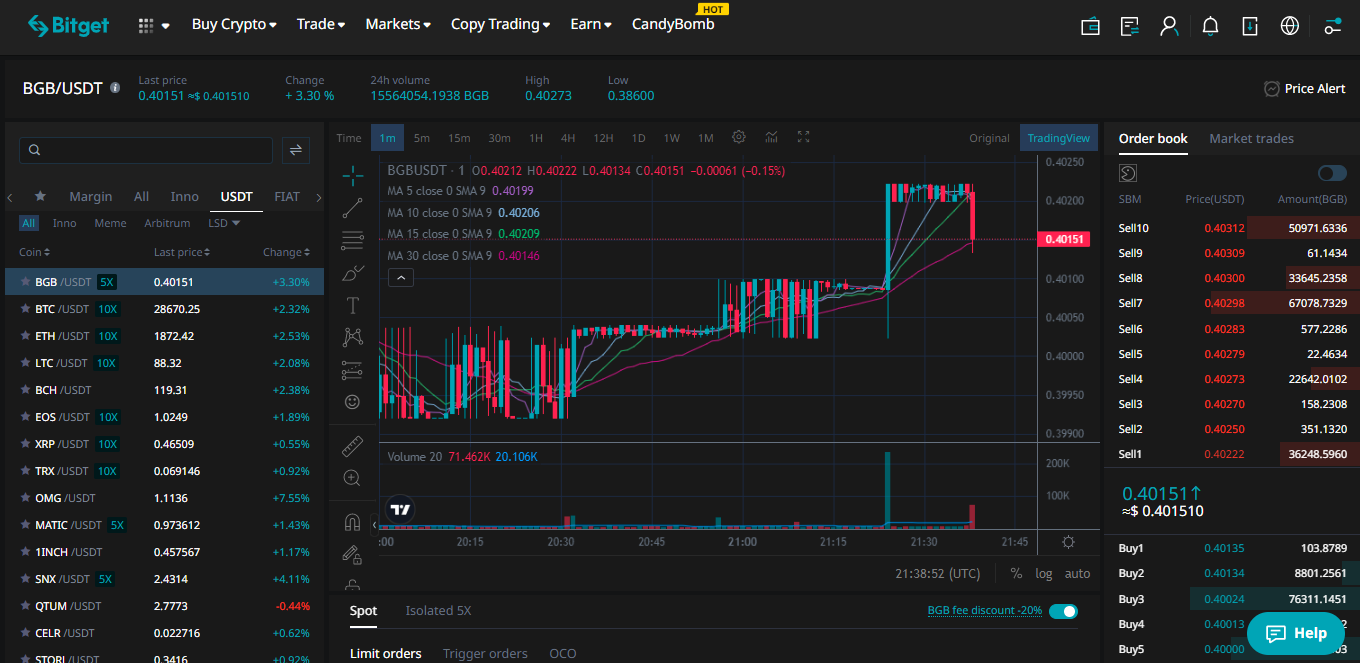Open the notifications bell
The width and height of the screenshot is (1360, 663).
[1210, 26]
